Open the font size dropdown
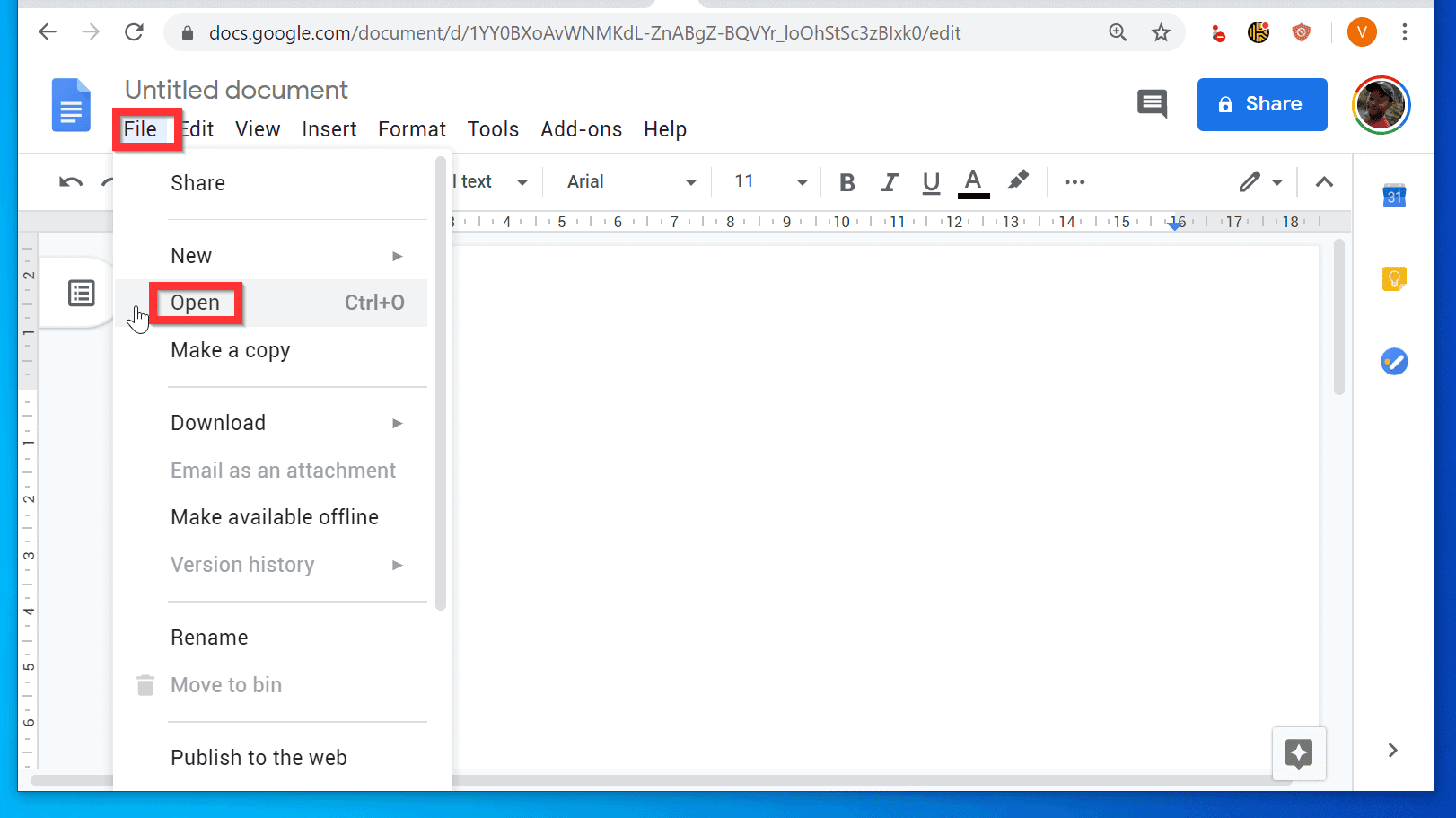The height and width of the screenshot is (818, 1456). tap(765, 181)
